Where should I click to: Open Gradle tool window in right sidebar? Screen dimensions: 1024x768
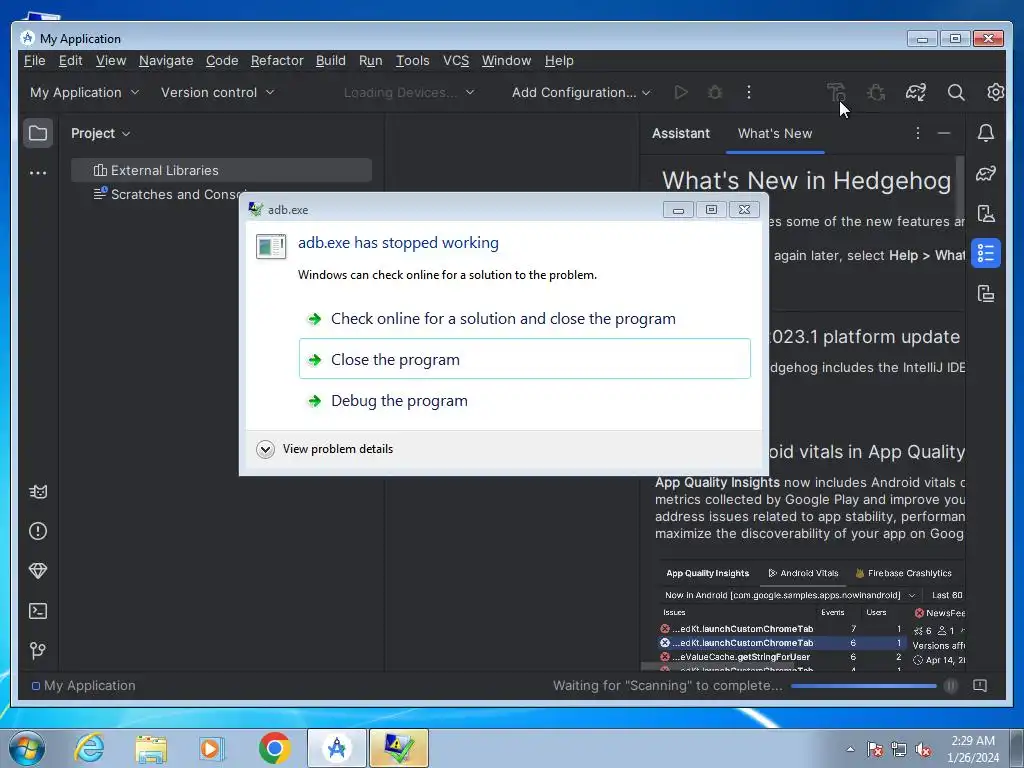pyautogui.click(x=986, y=173)
